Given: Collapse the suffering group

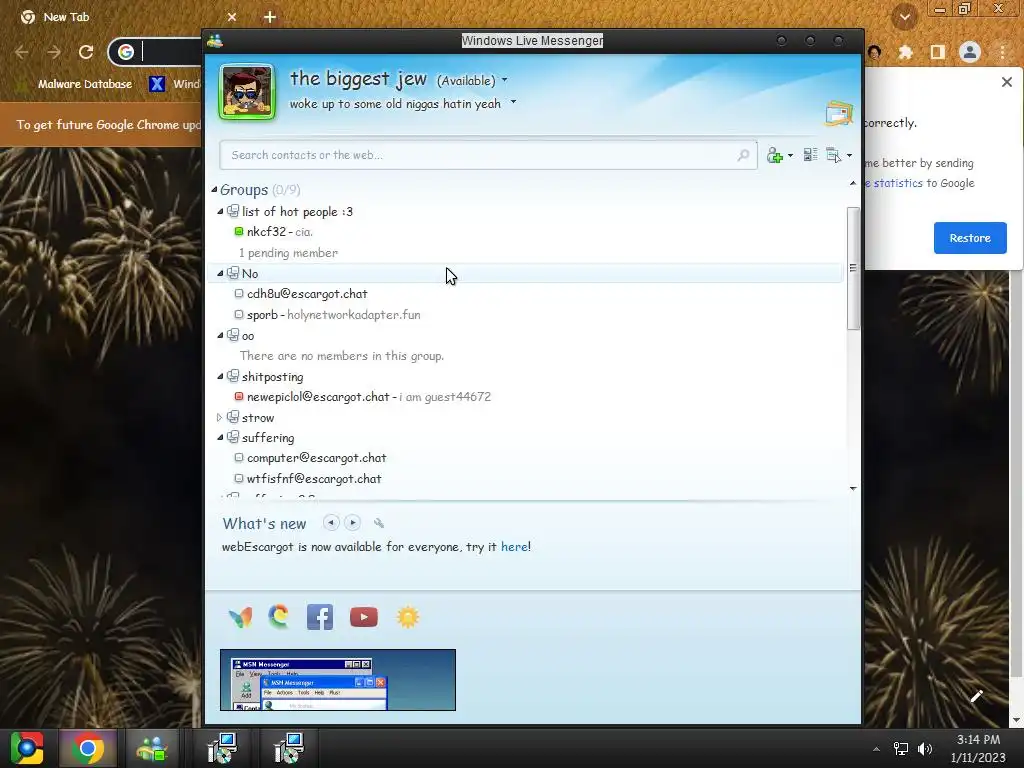Looking at the screenshot, I should pos(220,438).
